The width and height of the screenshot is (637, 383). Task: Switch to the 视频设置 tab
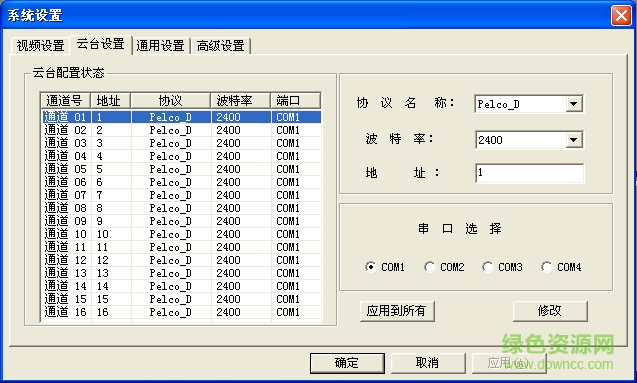(40, 45)
